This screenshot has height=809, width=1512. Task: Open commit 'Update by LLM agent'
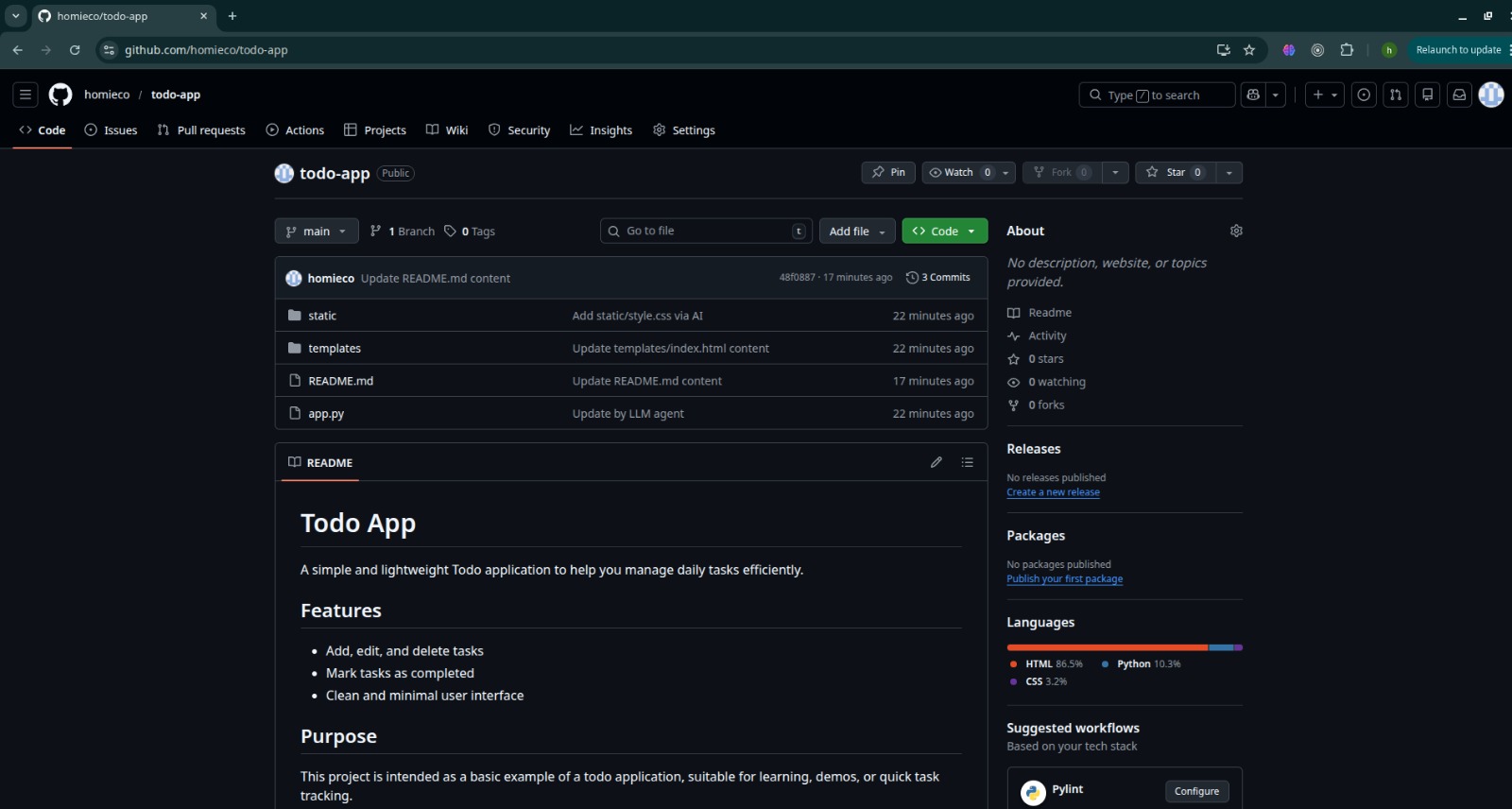point(628,414)
